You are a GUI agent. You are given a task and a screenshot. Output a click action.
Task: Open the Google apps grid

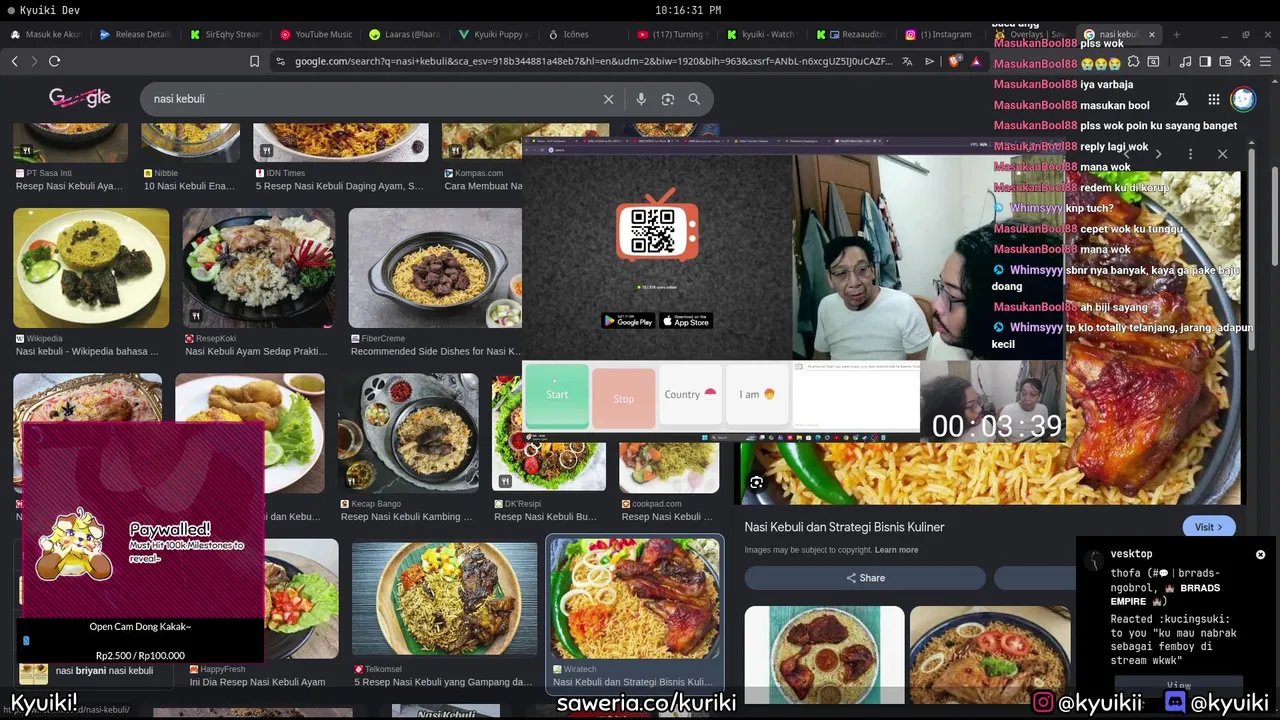point(1213,99)
